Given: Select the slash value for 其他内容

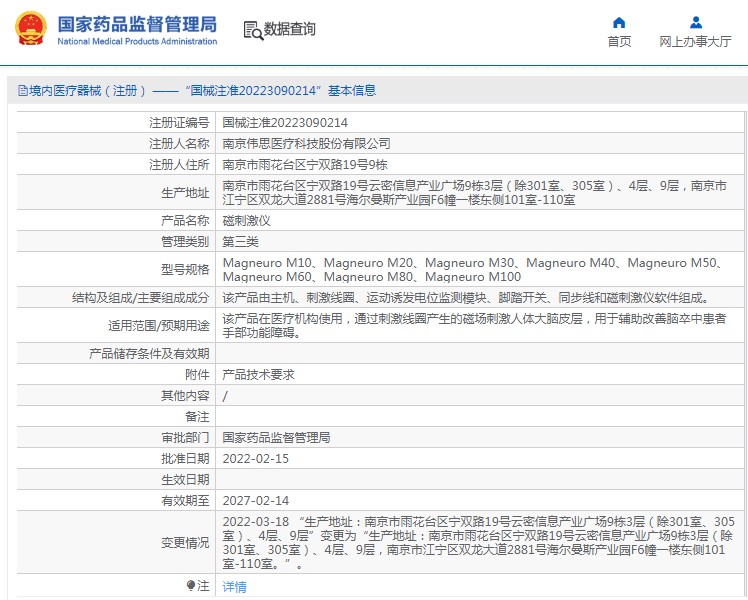Looking at the screenshot, I should pos(225,396).
